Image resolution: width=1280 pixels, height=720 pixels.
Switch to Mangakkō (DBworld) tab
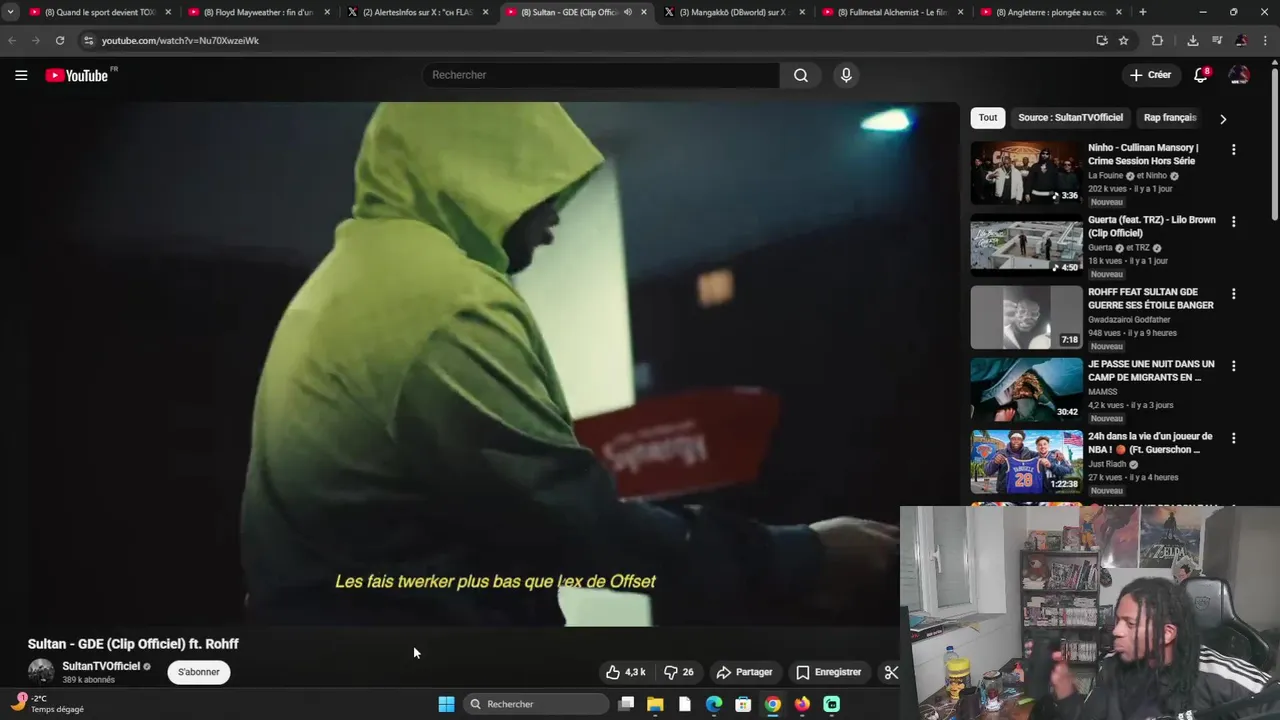tap(736, 12)
